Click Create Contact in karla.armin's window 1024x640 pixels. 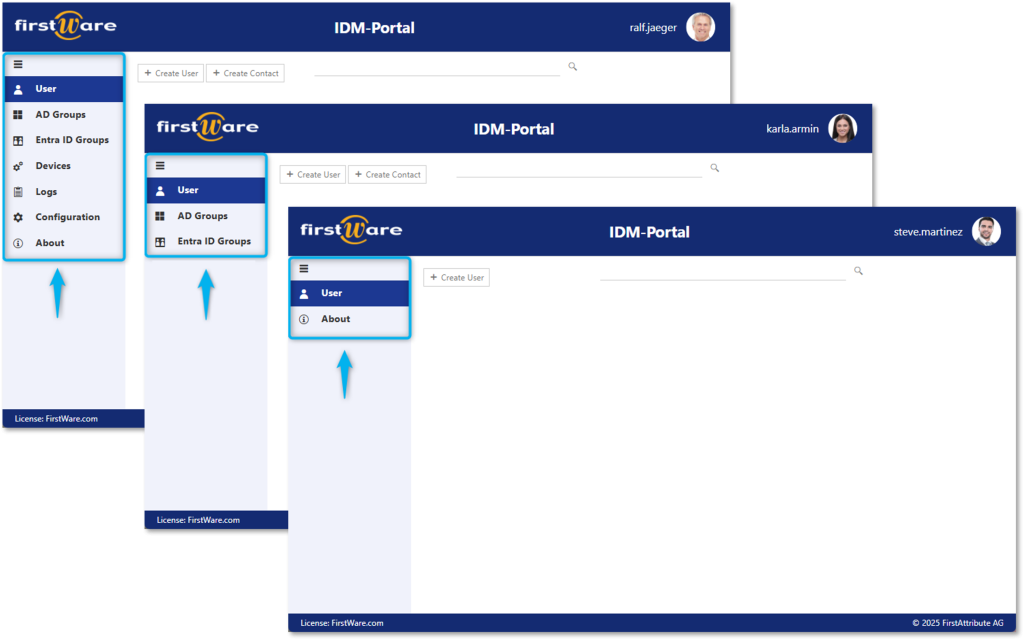pos(387,174)
